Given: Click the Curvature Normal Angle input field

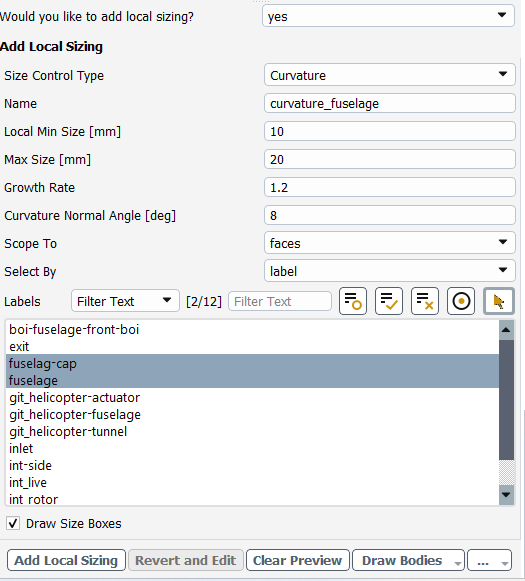Looking at the screenshot, I should pyautogui.click(x=390, y=215).
